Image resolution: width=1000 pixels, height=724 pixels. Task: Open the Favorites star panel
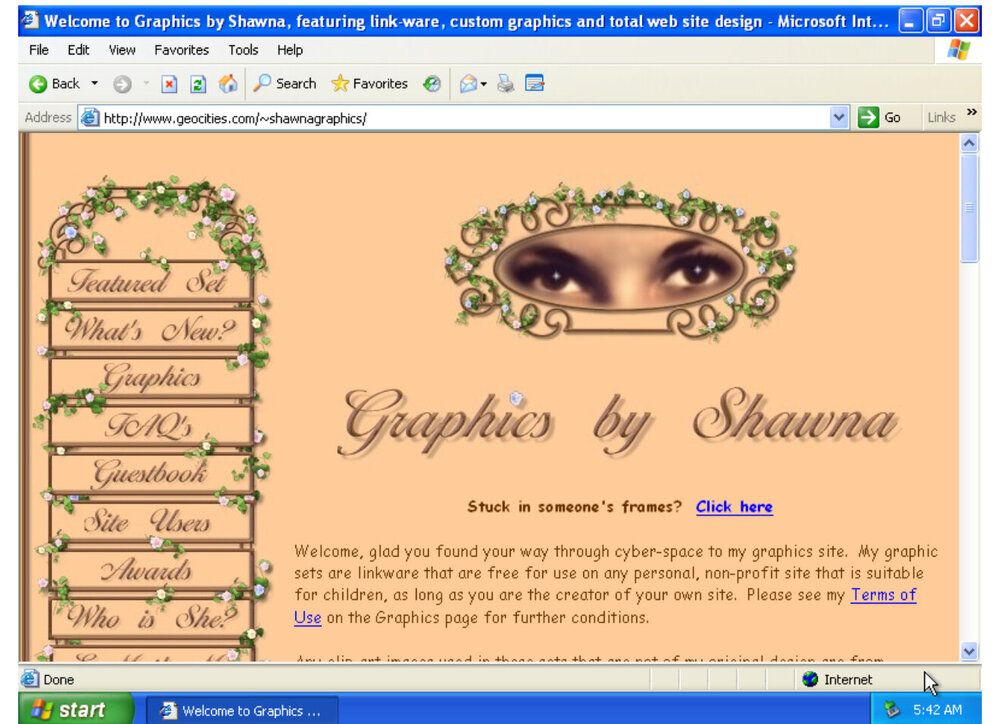coord(369,84)
